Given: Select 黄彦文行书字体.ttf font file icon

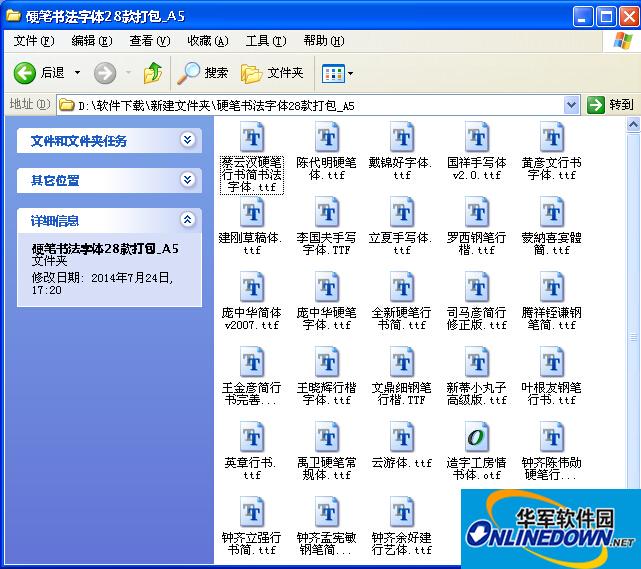Looking at the screenshot, I should pos(552,137).
